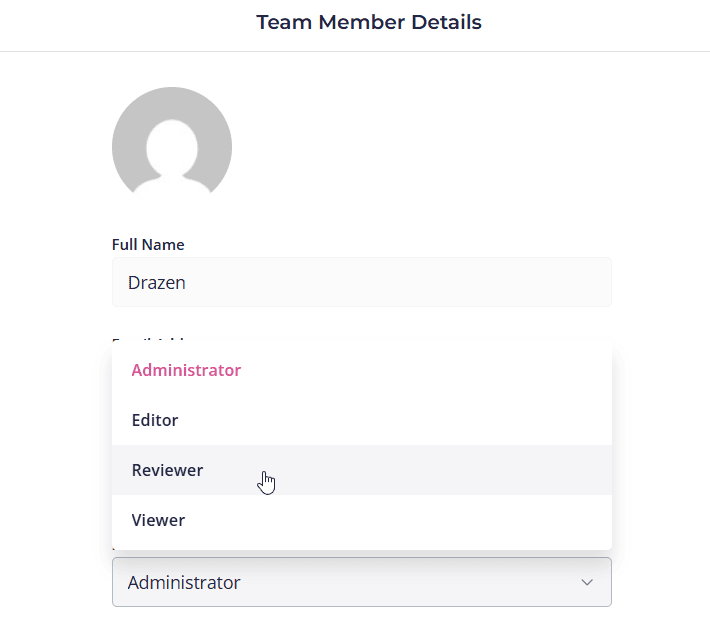Collapse the role dropdown showing Administrator
The height and width of the screenshot is (619, 710).
pos(361,582)
